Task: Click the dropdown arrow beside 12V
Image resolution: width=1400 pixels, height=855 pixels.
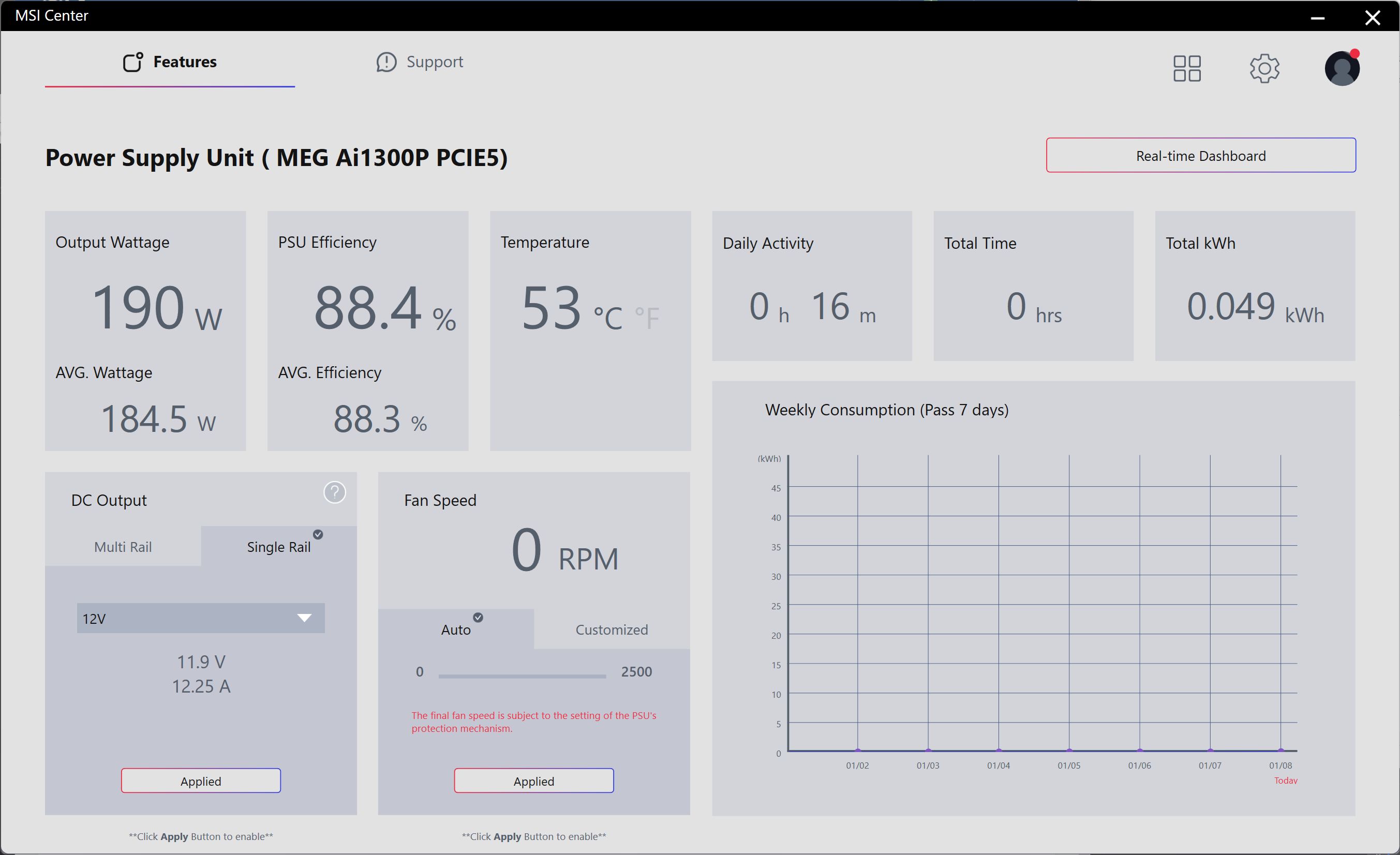Action: [305, 618]
